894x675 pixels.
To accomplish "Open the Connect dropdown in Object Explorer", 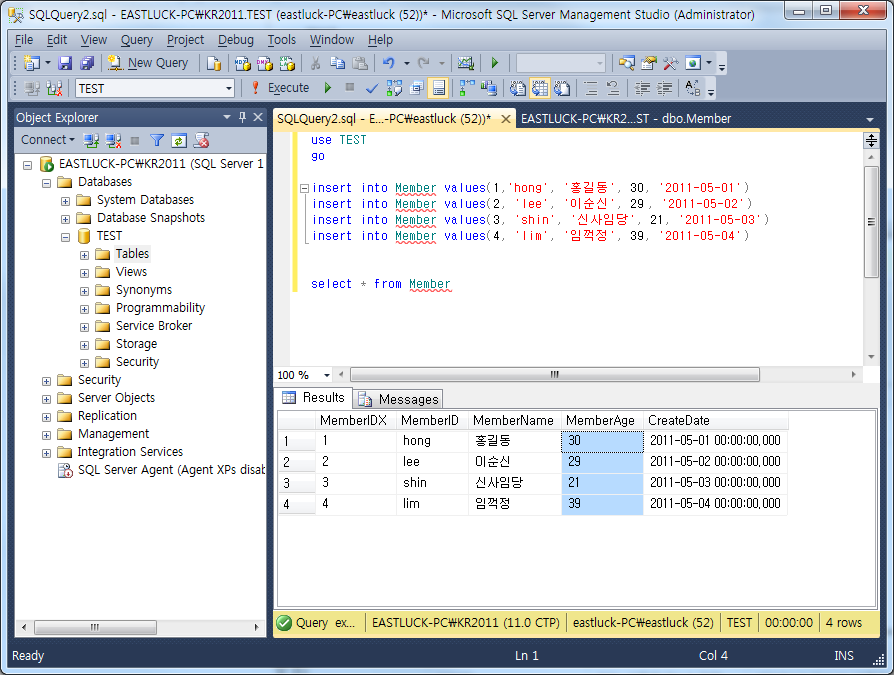I will pos(48,140).
